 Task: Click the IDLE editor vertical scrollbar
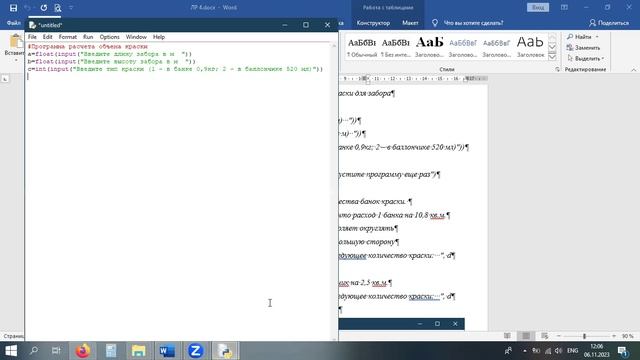(x=334, y=191)
